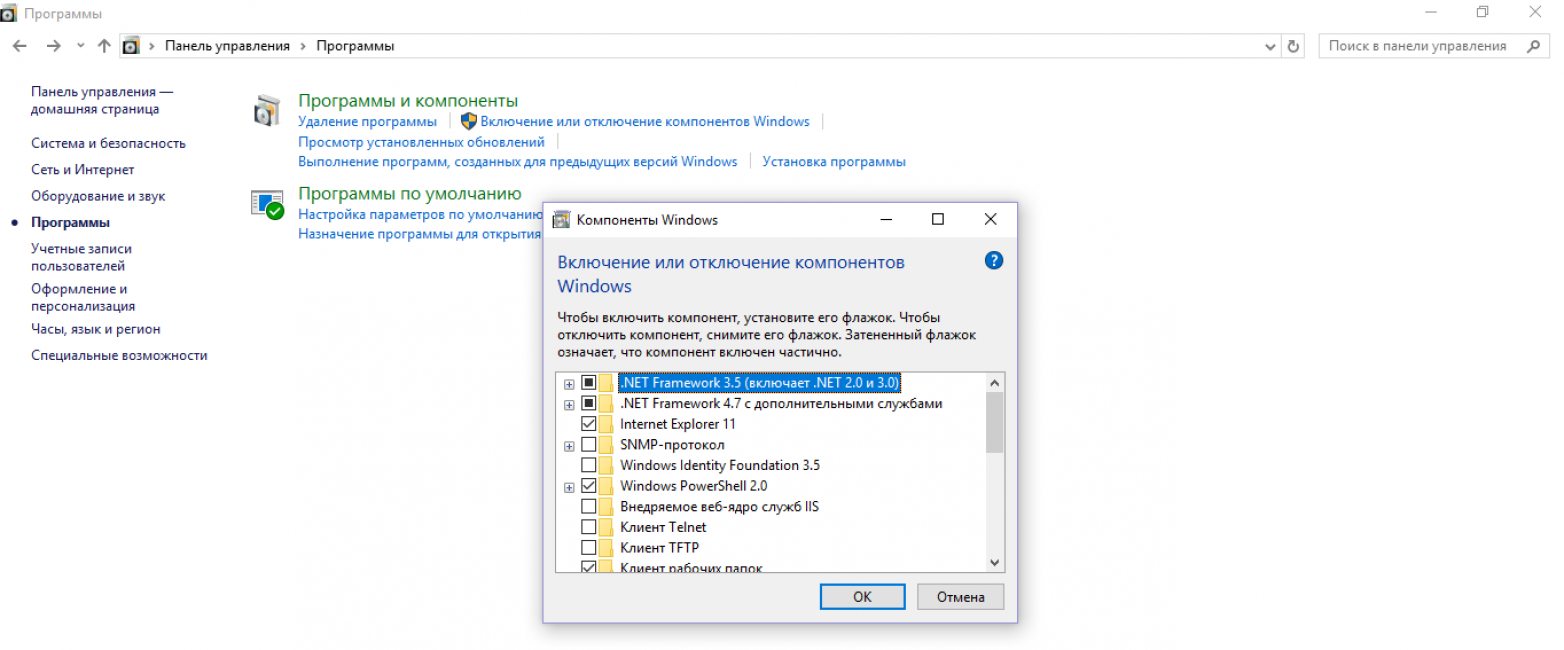Expand the SNMP-протокол tree node
The height and width of the screenshot is (650, 1564).
tap(569, 445)
